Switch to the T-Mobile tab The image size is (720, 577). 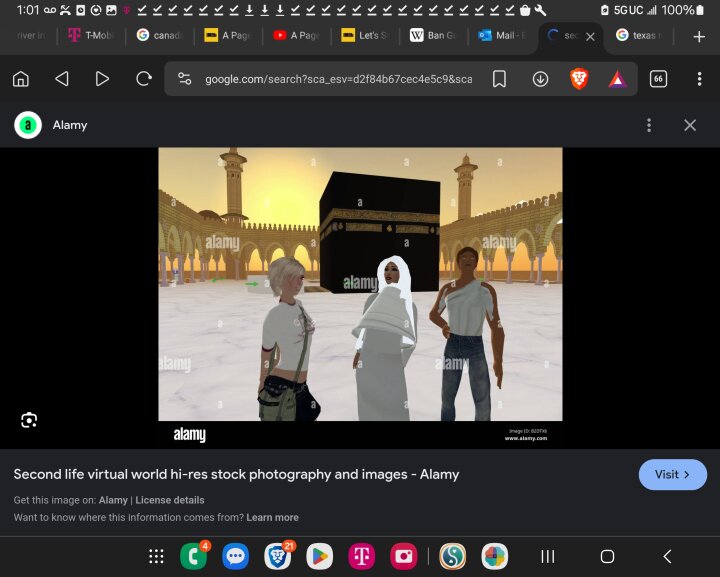tap(91, 35)
